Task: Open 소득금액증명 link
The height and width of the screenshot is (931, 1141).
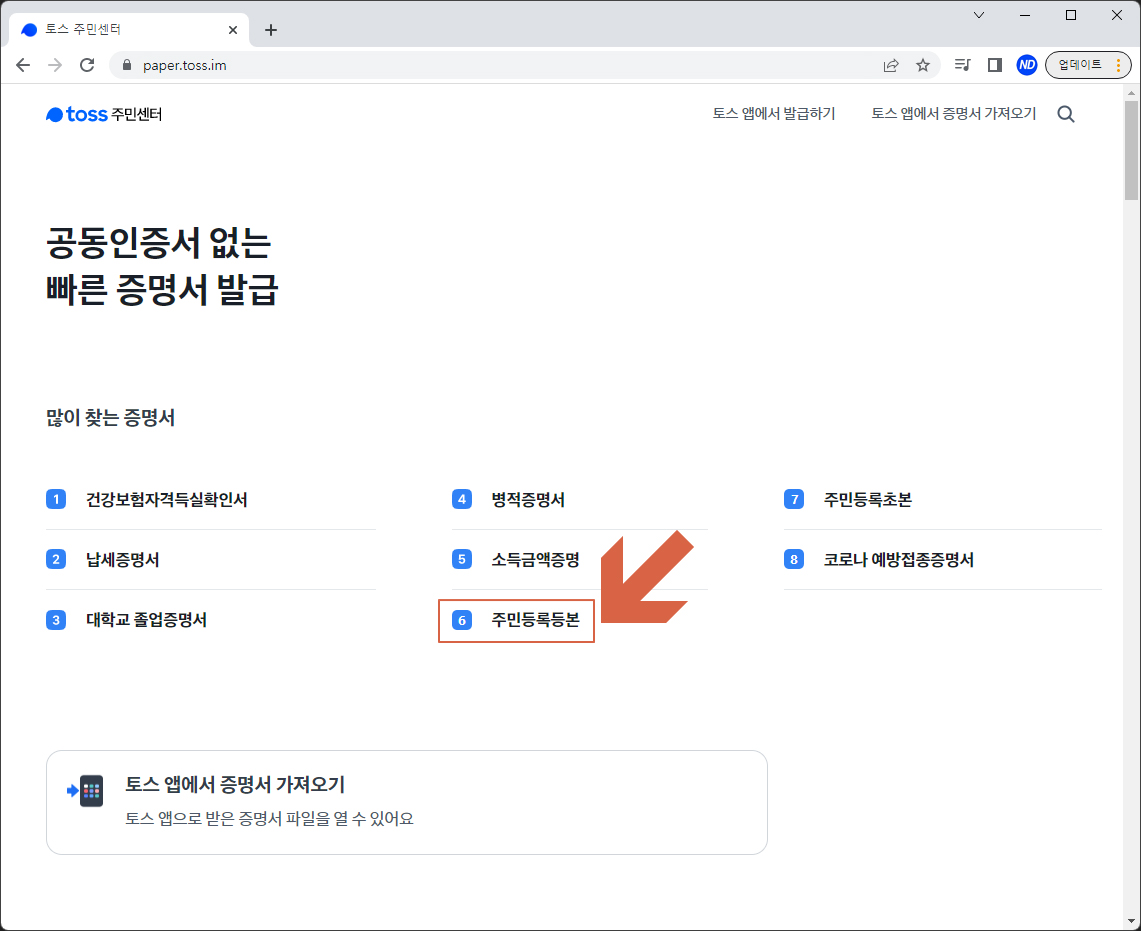Action: [535, 559]
